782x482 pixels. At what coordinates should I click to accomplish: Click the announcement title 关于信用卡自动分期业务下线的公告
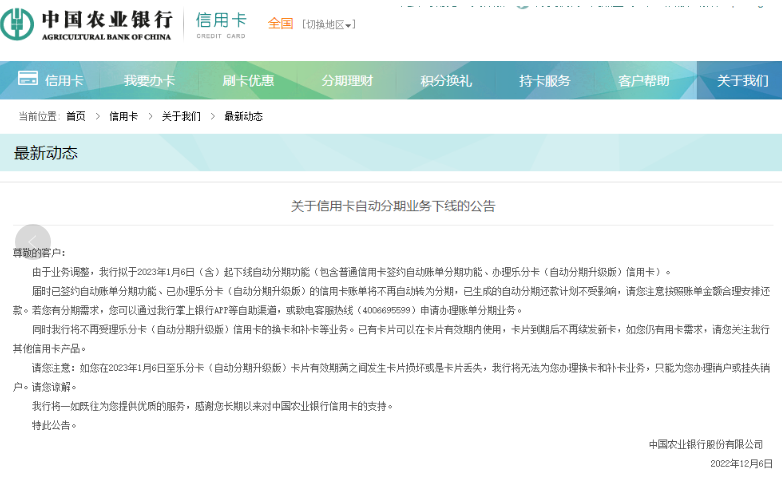pyautogui.click(x=392, y=206)
